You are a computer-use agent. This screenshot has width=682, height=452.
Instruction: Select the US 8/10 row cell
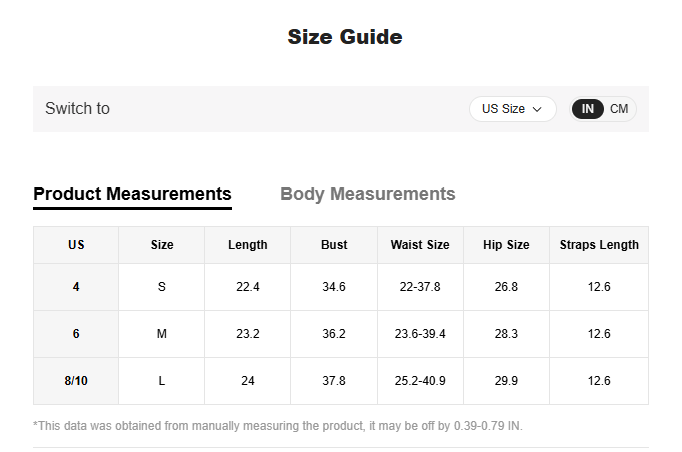(76, 381)
